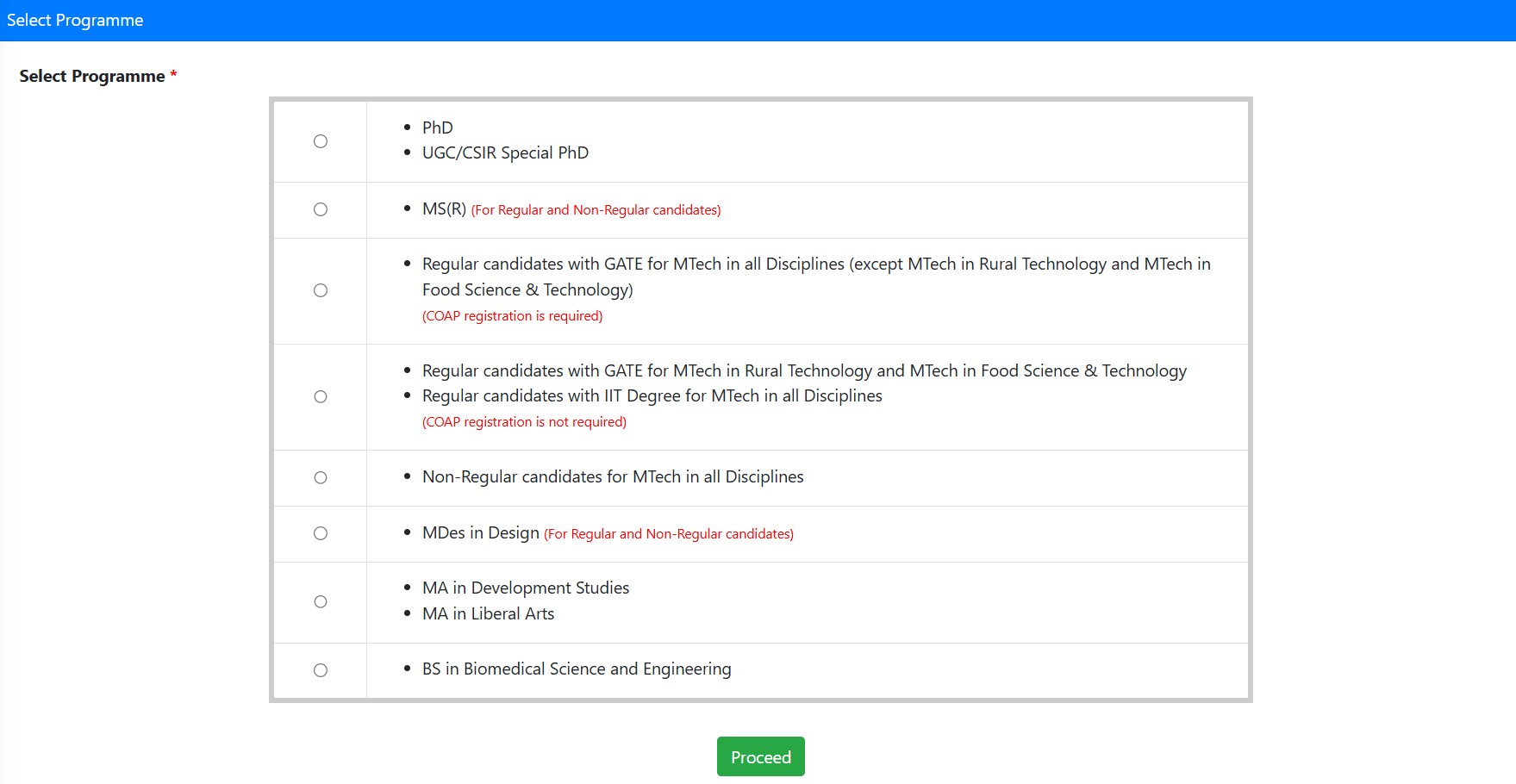Pick BS in Biomedical Science radio button
This screenshot has width=1516, height=784.
(321, 669)
